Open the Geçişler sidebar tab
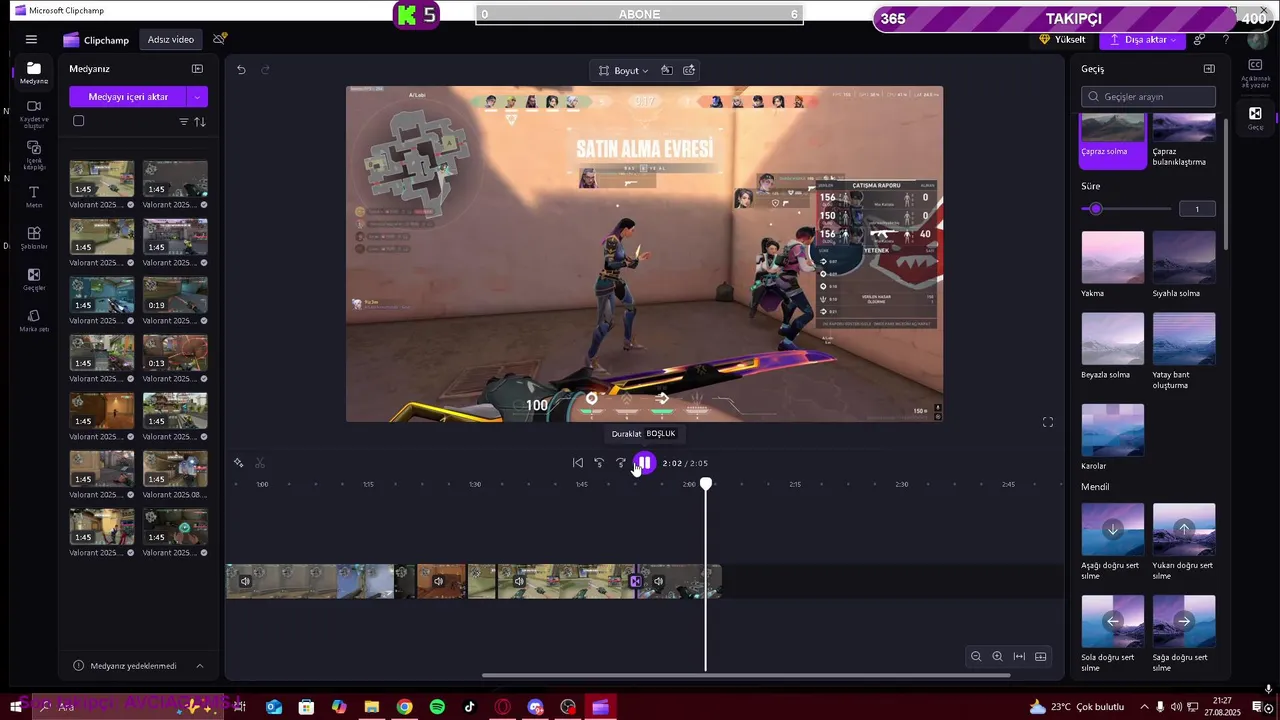 (x=34, y=279)
